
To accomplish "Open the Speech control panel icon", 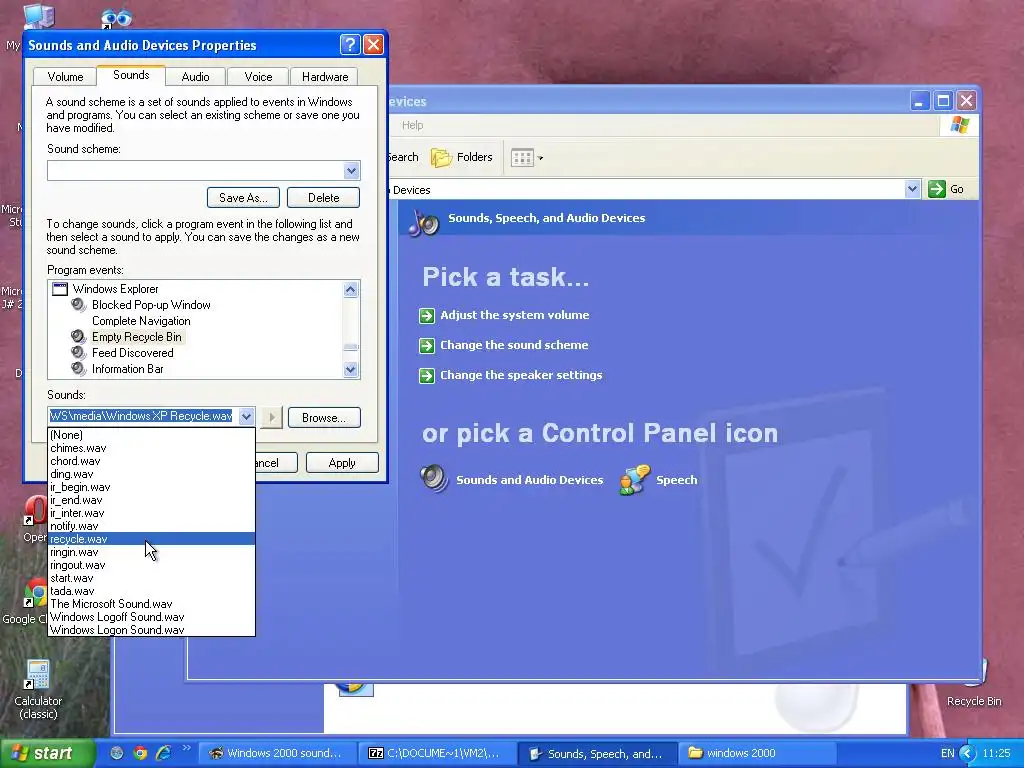I will [634, 479].
